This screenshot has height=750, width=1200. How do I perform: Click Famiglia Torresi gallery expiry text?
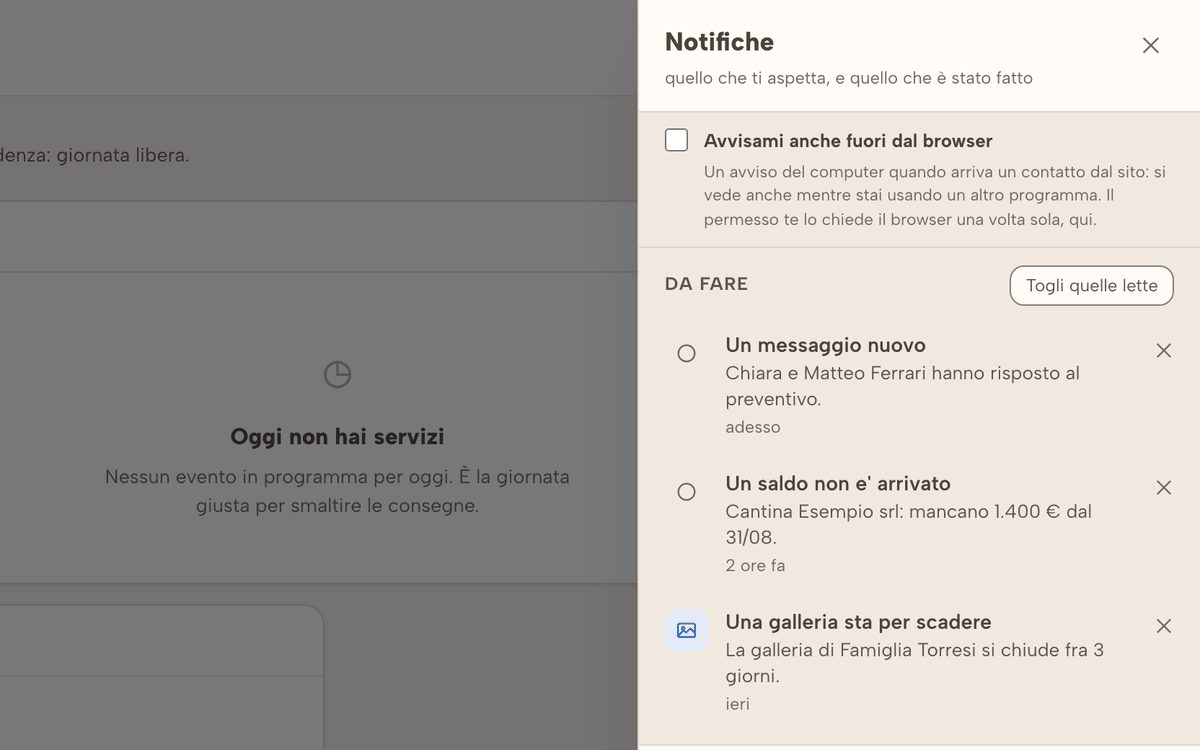(914, 662)
